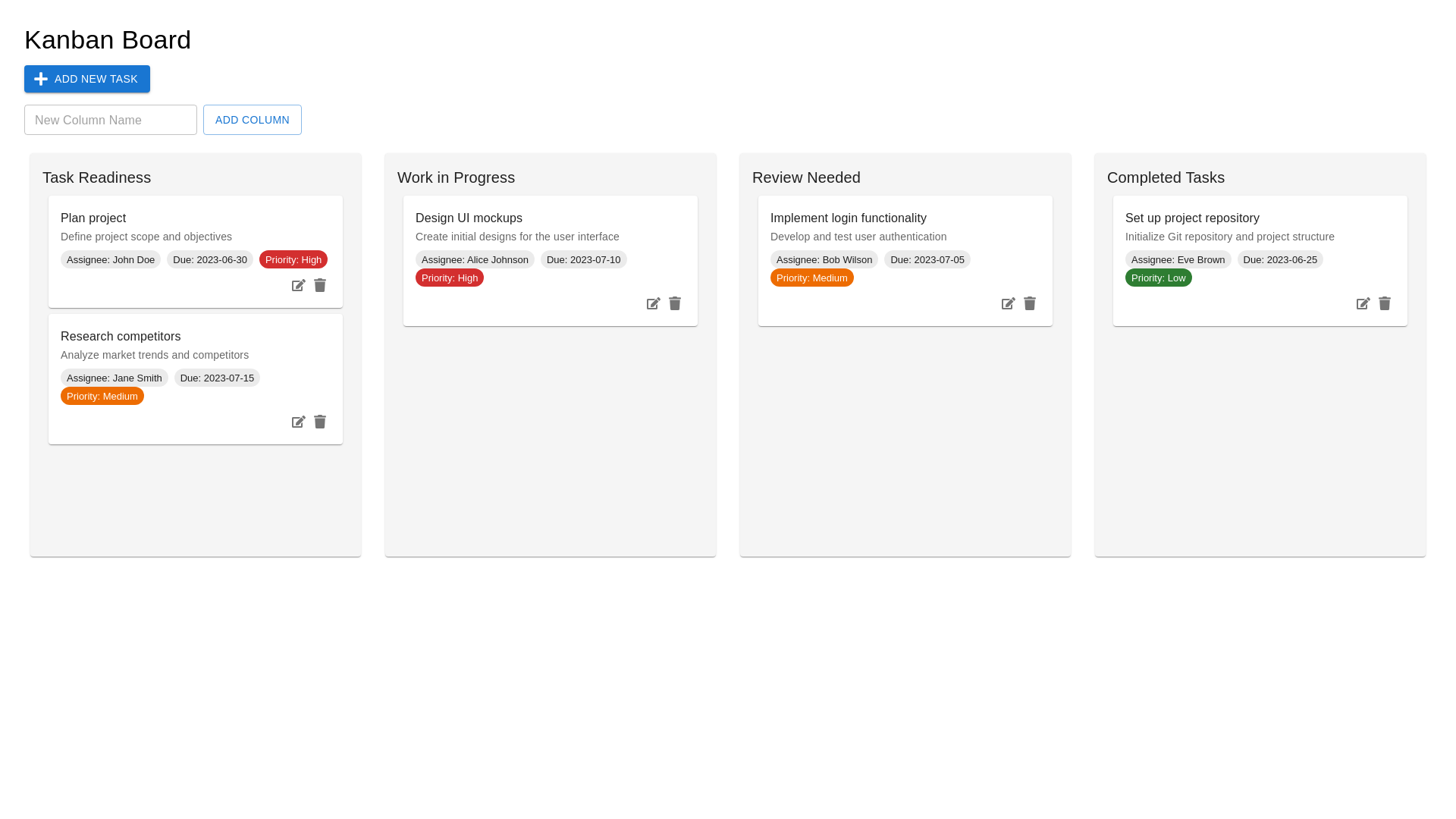
Task: Click the edit icon on Research competitors
Action: click(x=299, y=422)
